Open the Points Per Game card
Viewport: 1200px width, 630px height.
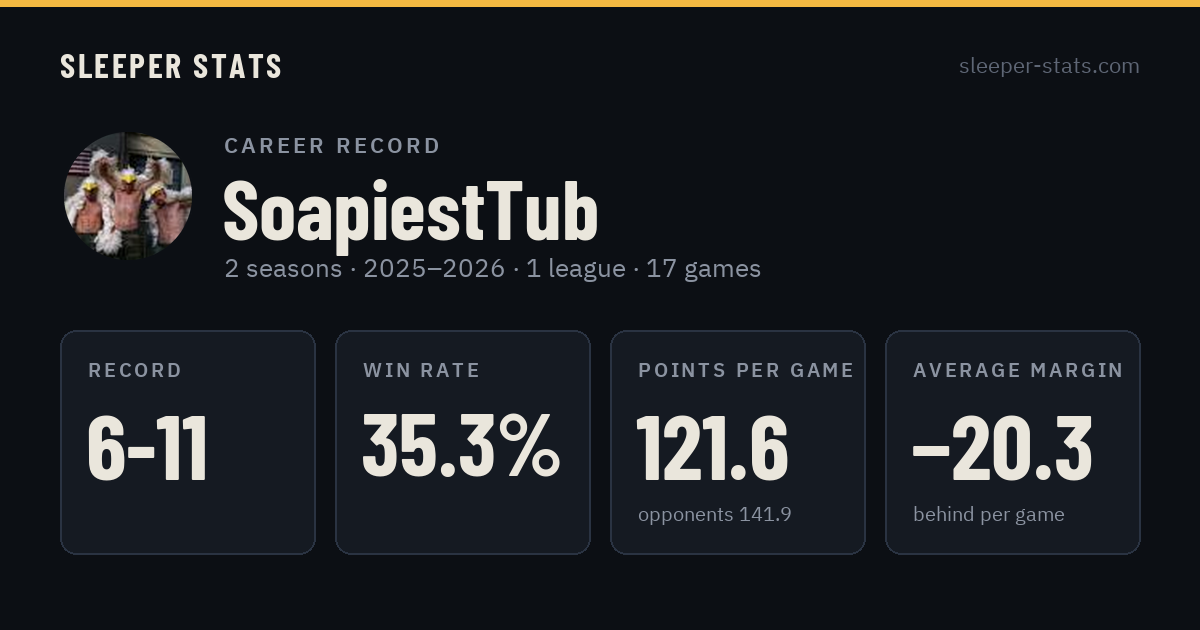pos(738,442)
